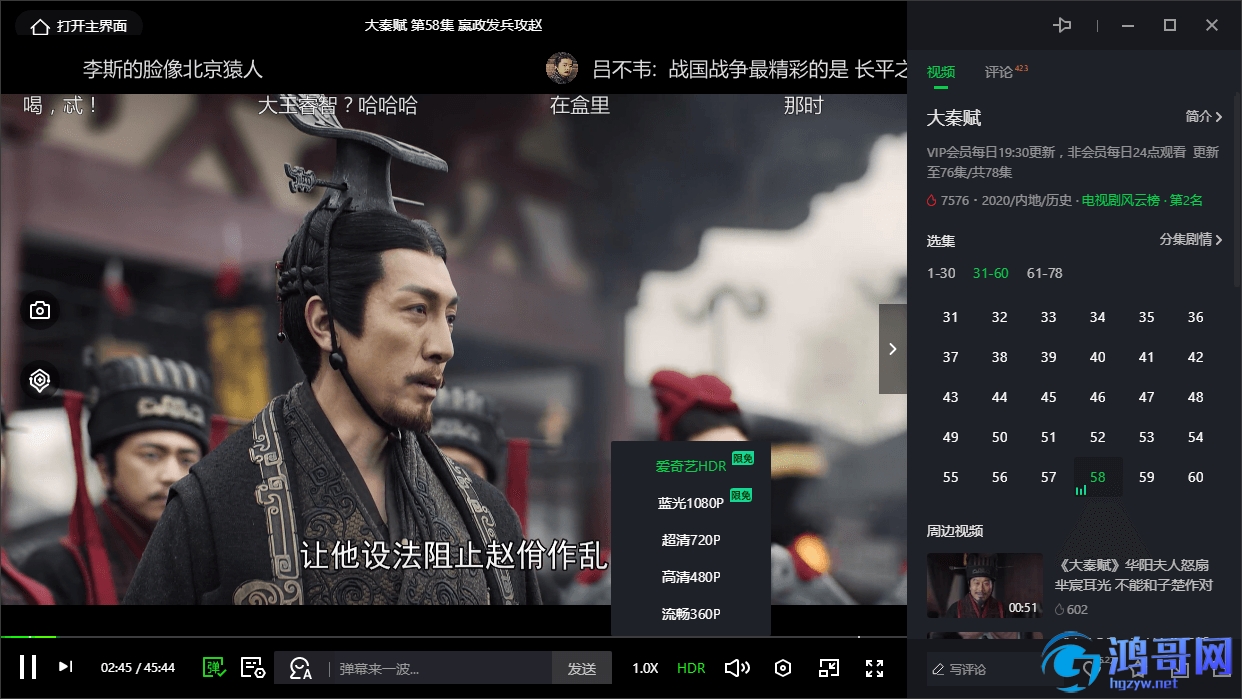Viewport: 1242px width, 699px height.
Task: Play episode 43
Action: tap(950, 397)
